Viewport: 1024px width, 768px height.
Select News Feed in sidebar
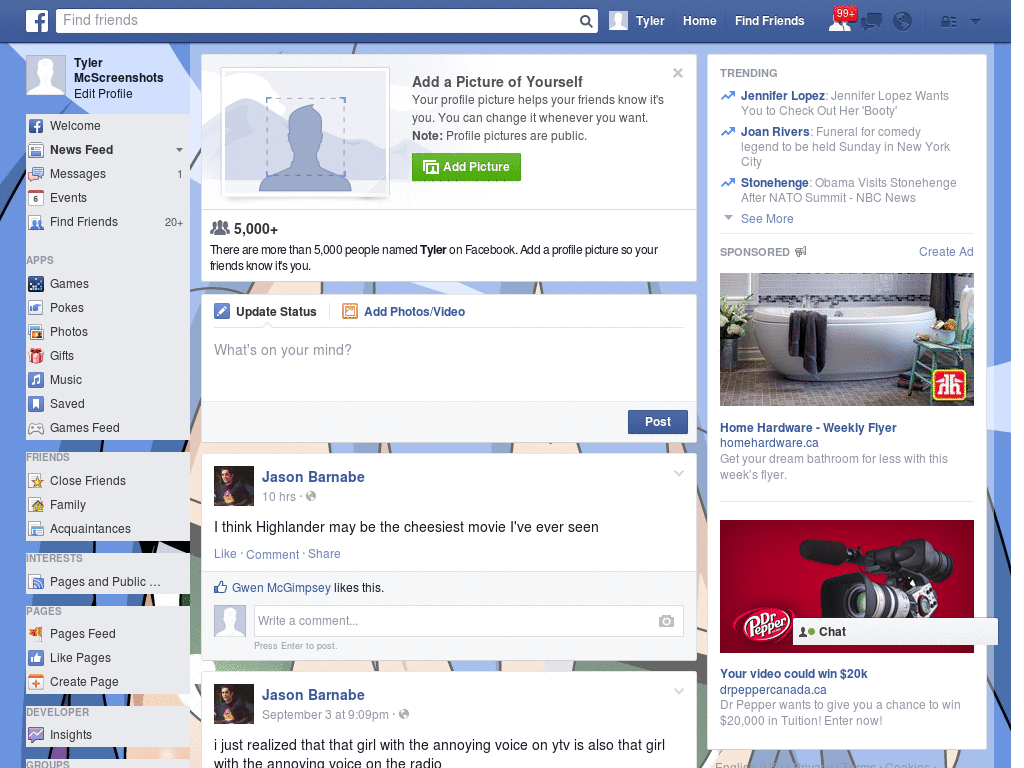coord(82,150)
